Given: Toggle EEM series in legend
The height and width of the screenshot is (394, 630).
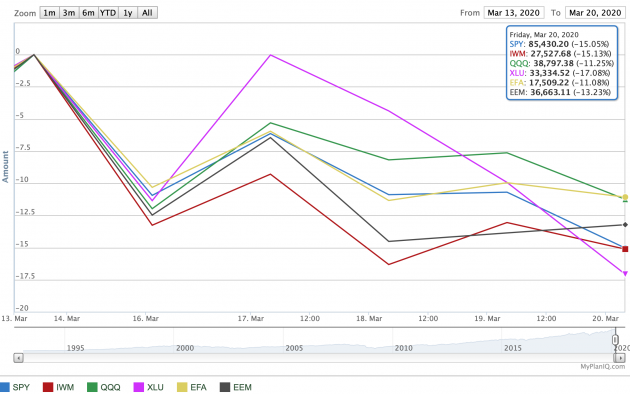Looking at the screenshot, I should point(236,387).
